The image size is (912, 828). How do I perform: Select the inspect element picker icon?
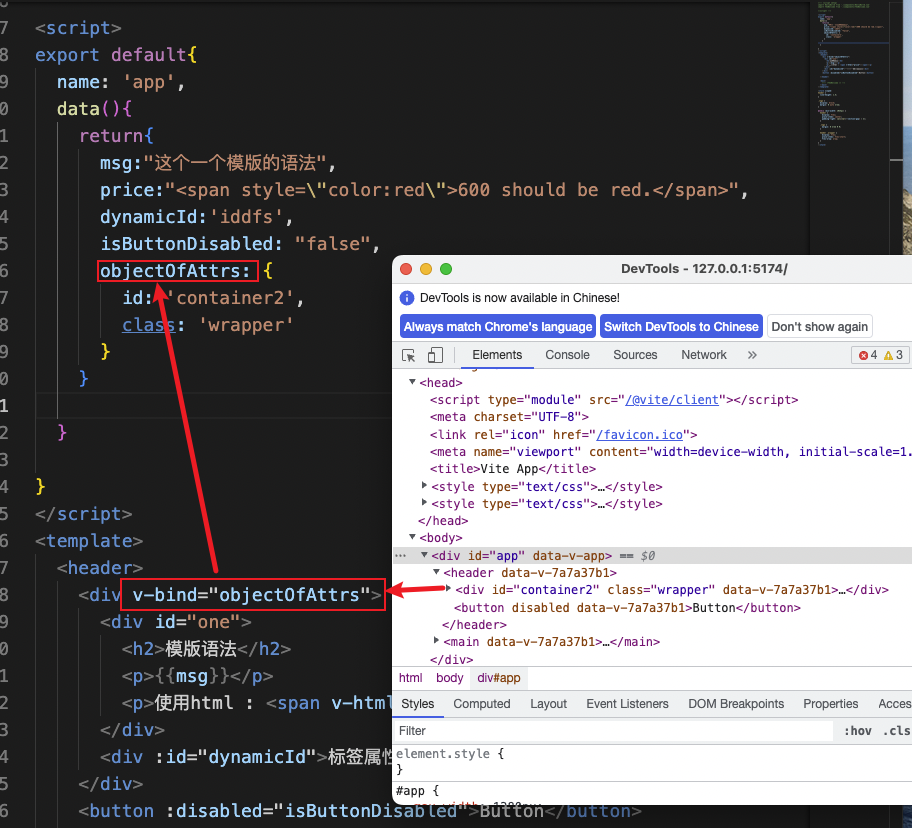[x=408, y=355]
